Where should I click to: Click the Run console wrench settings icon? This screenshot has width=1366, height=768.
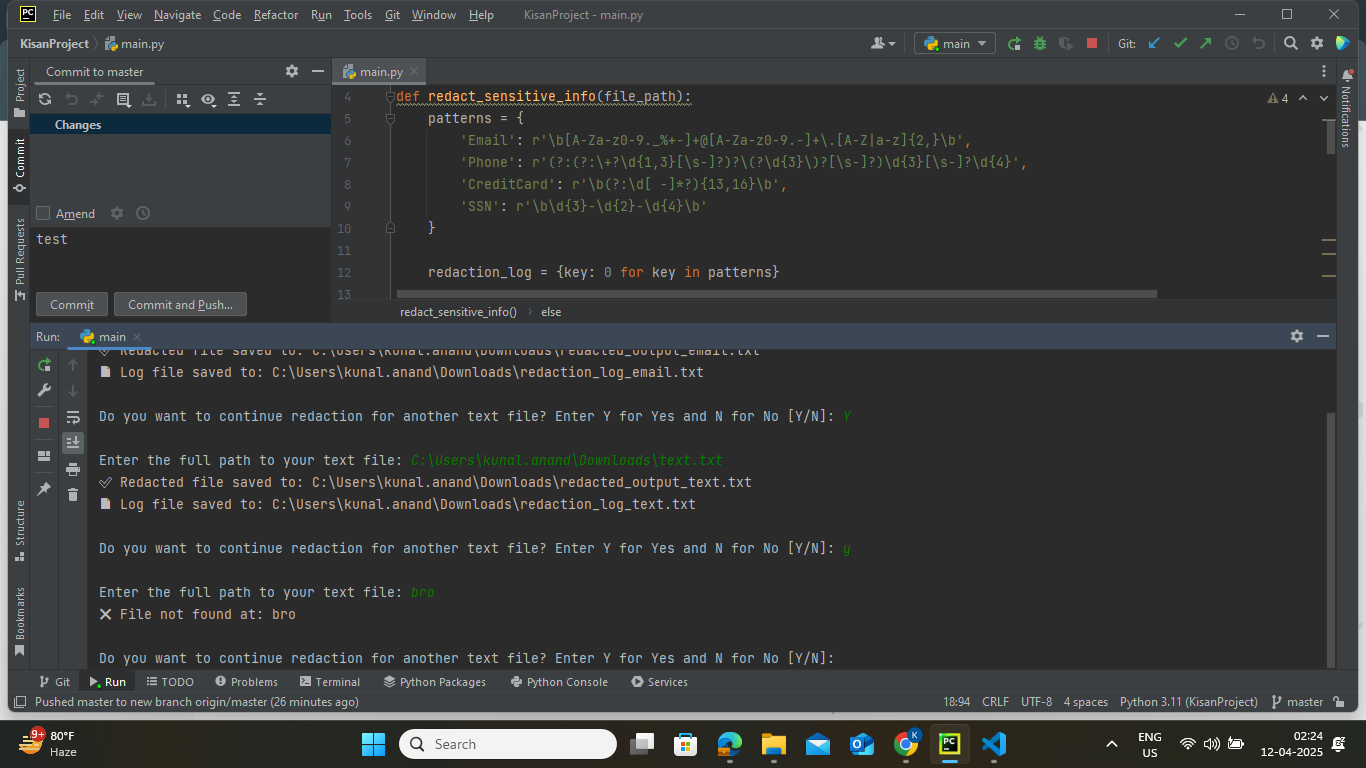tap(44, 391)
